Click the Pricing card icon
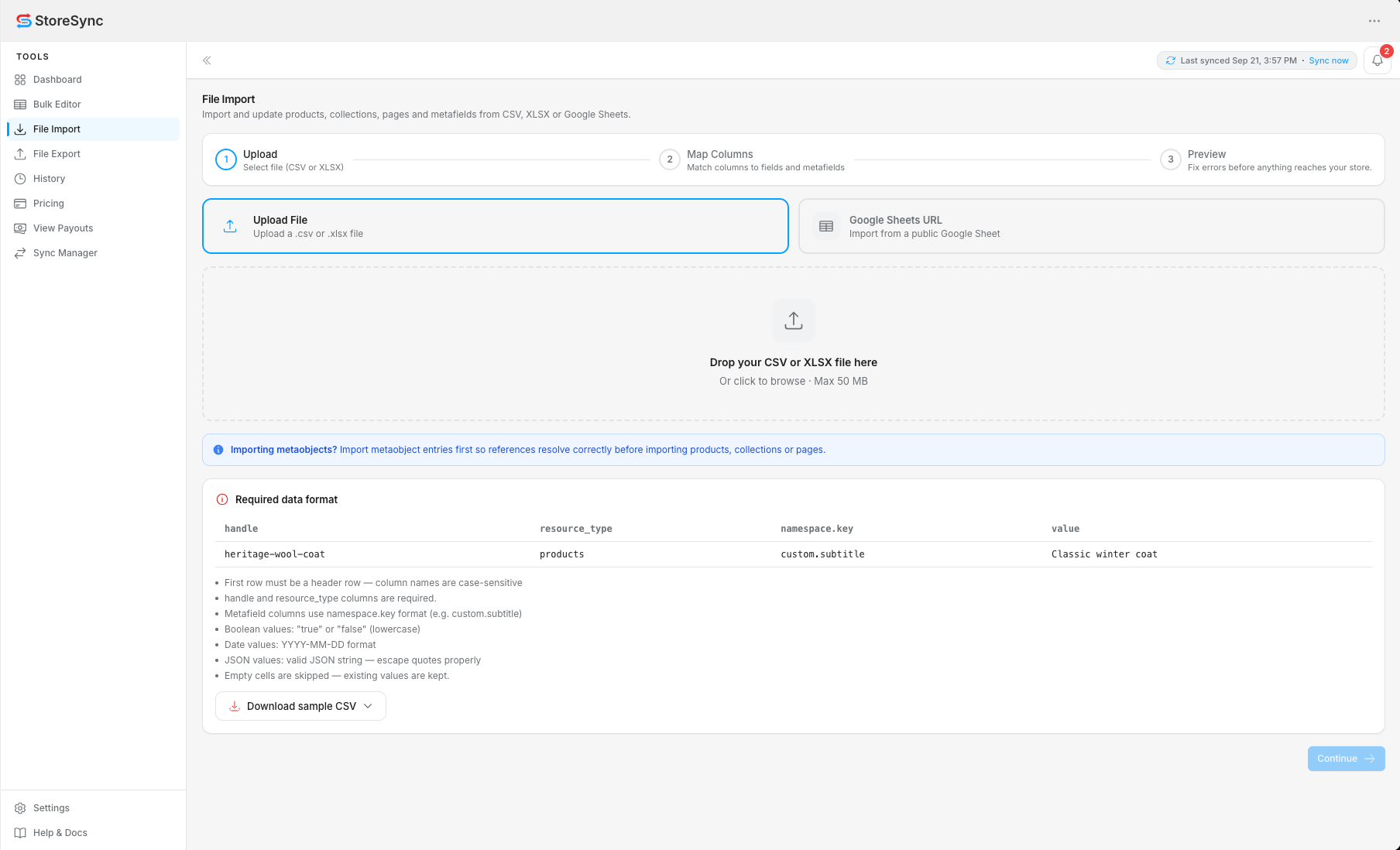 20,204
